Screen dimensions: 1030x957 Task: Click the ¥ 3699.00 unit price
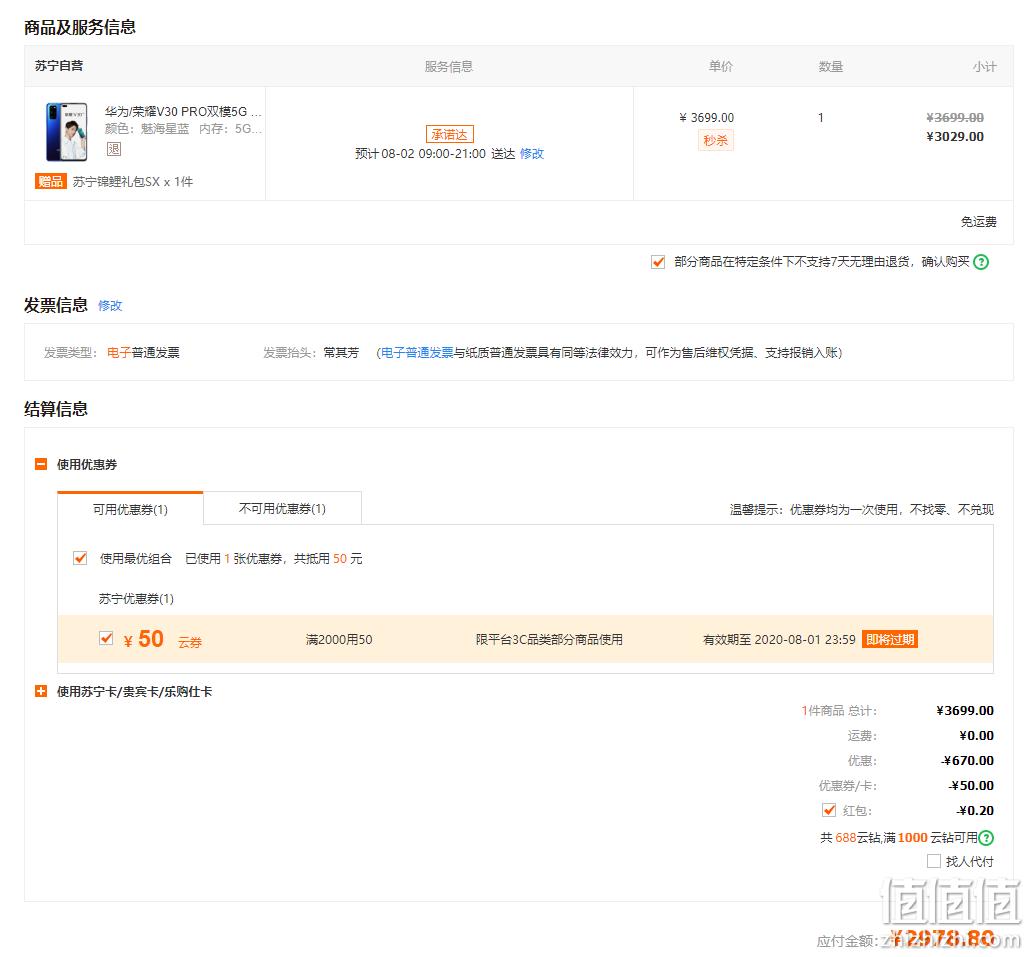click(x=706, y=118)
